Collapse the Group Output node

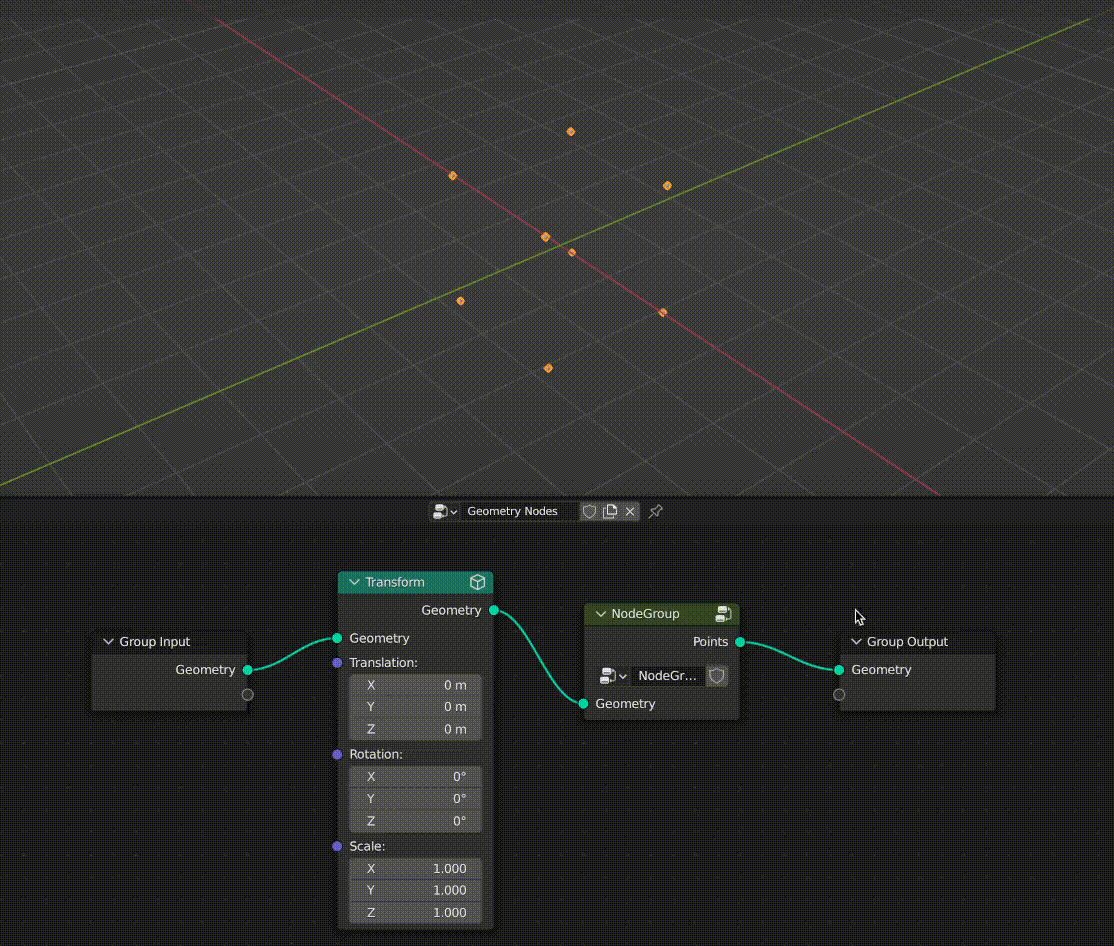(x=856, y=642)
